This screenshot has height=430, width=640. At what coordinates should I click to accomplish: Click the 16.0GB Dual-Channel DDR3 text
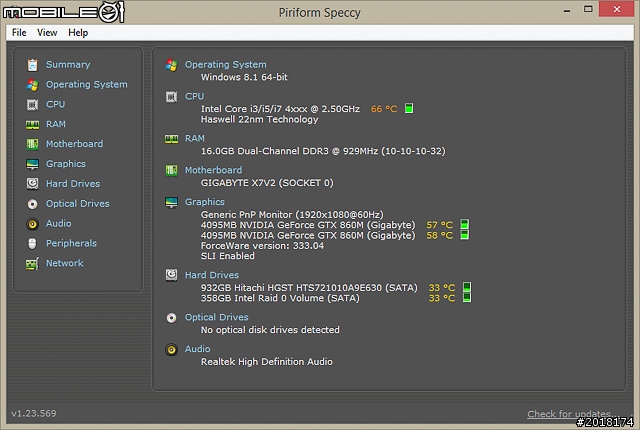click(323, 151)
